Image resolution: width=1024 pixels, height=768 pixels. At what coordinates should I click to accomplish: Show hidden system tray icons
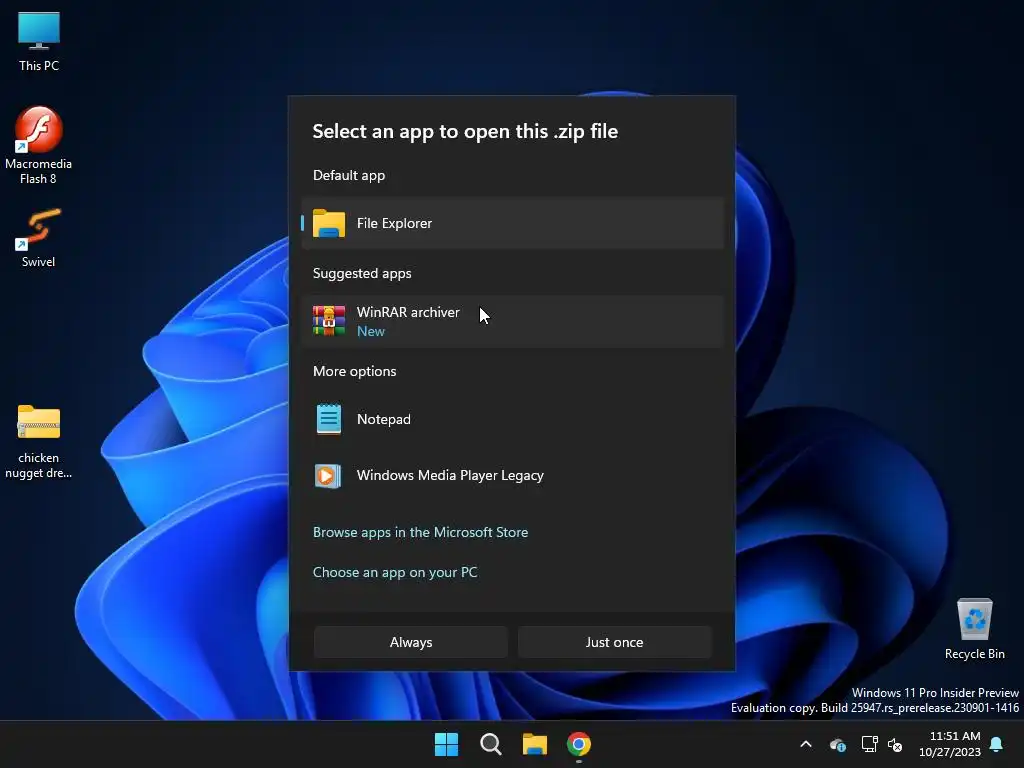pos(806,744)
